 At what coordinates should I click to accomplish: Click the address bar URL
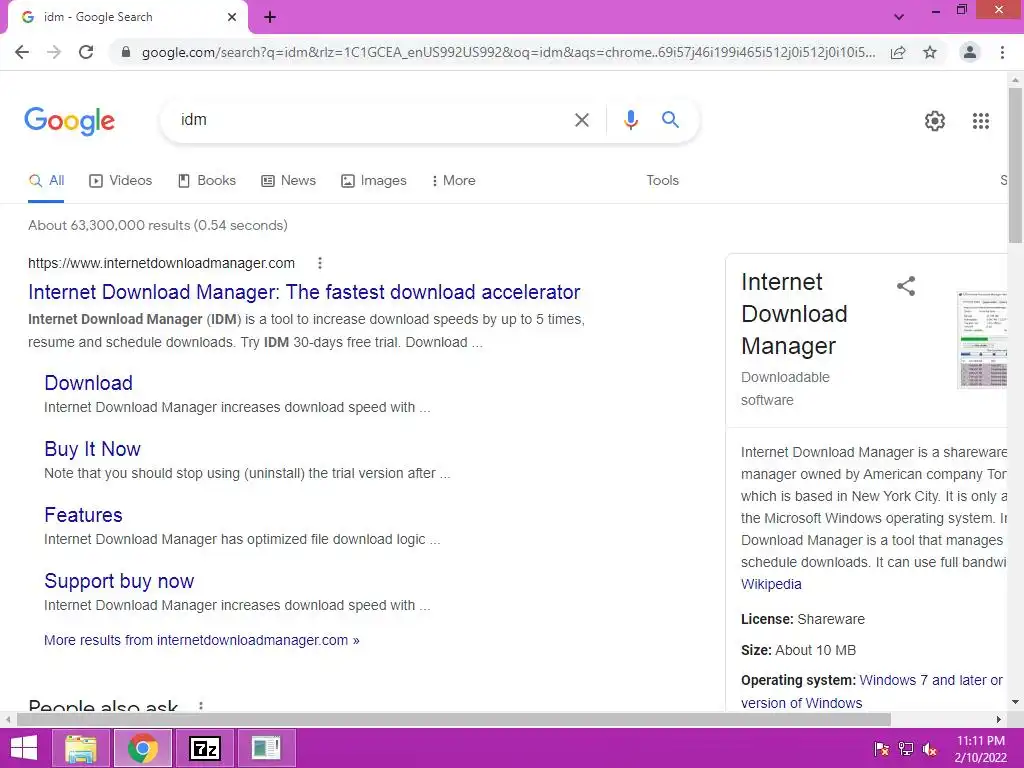(509, 52)
